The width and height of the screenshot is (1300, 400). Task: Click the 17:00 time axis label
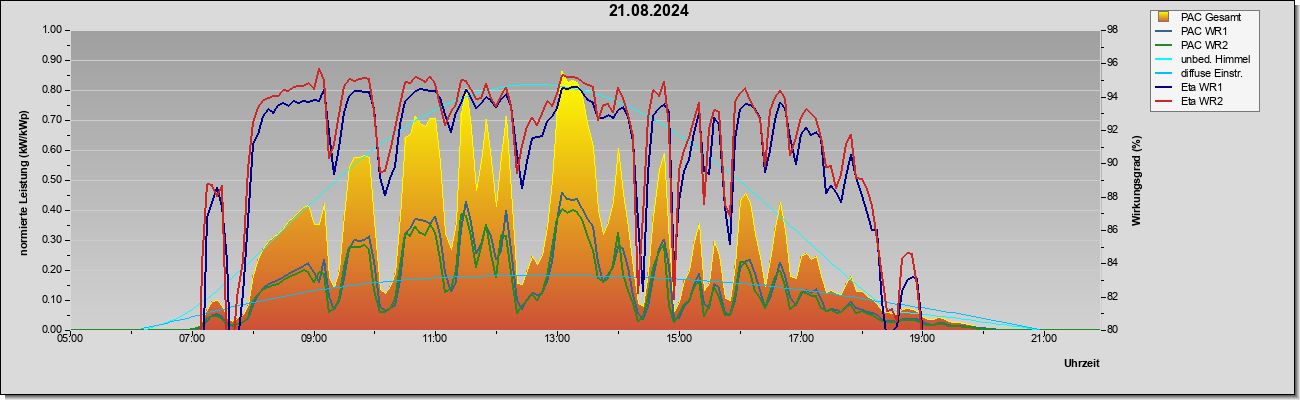coord(799,339)
